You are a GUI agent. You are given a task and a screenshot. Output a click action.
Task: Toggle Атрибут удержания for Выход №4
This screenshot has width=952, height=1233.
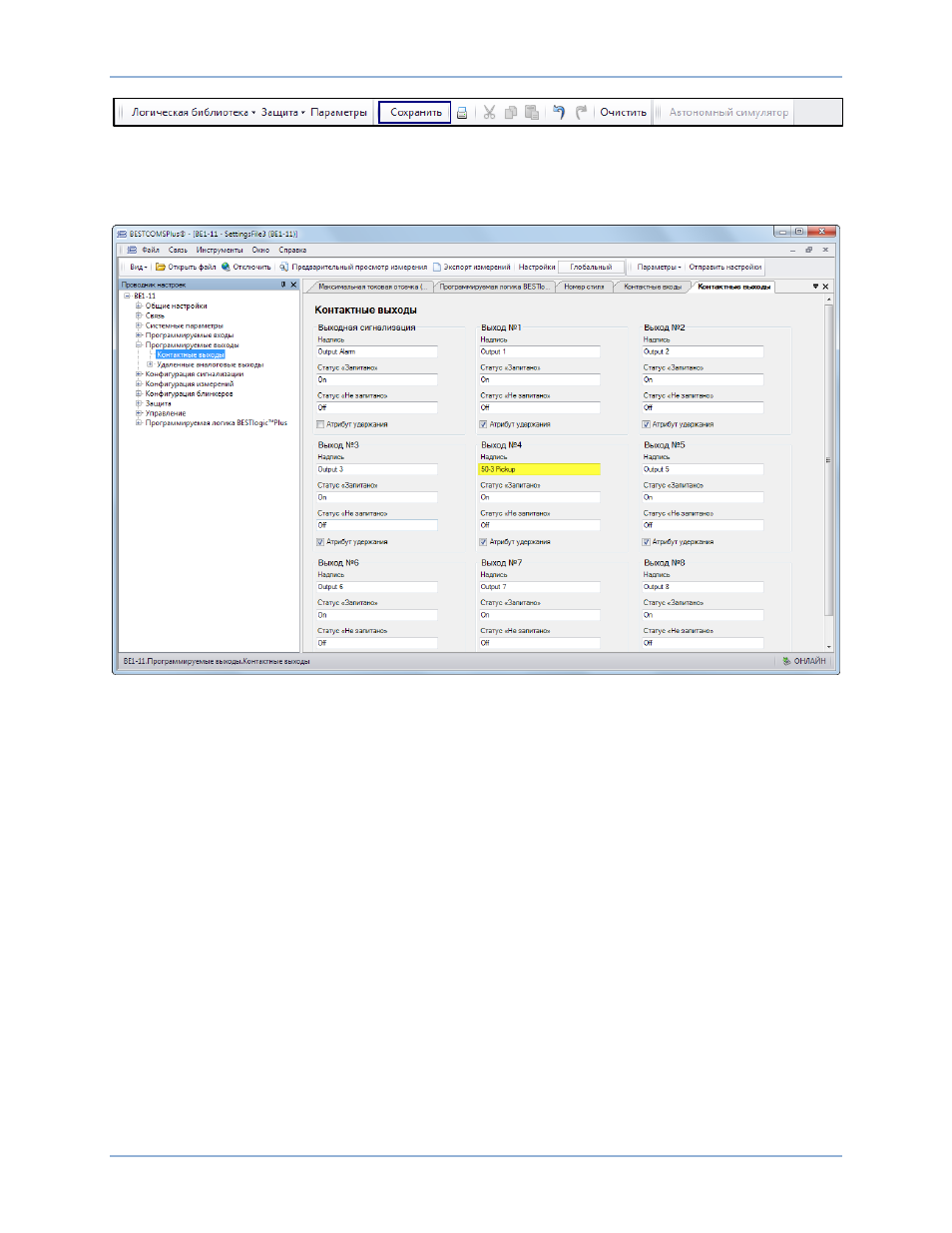(483, 542)
